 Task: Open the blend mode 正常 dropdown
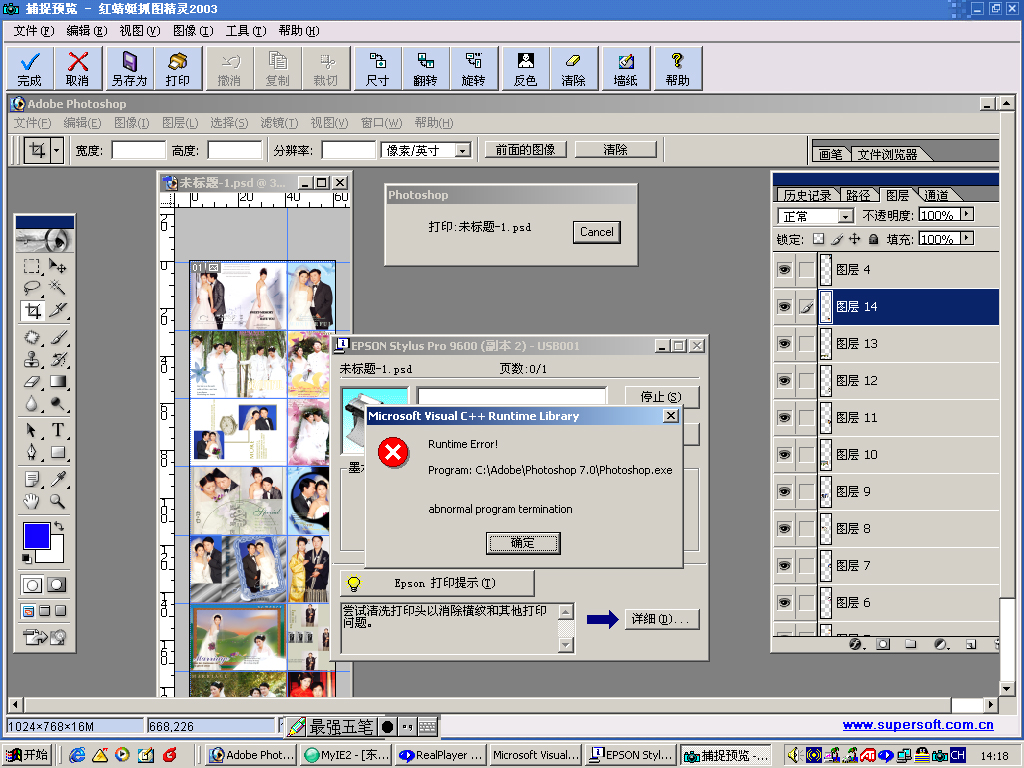(x=846, y=216)
